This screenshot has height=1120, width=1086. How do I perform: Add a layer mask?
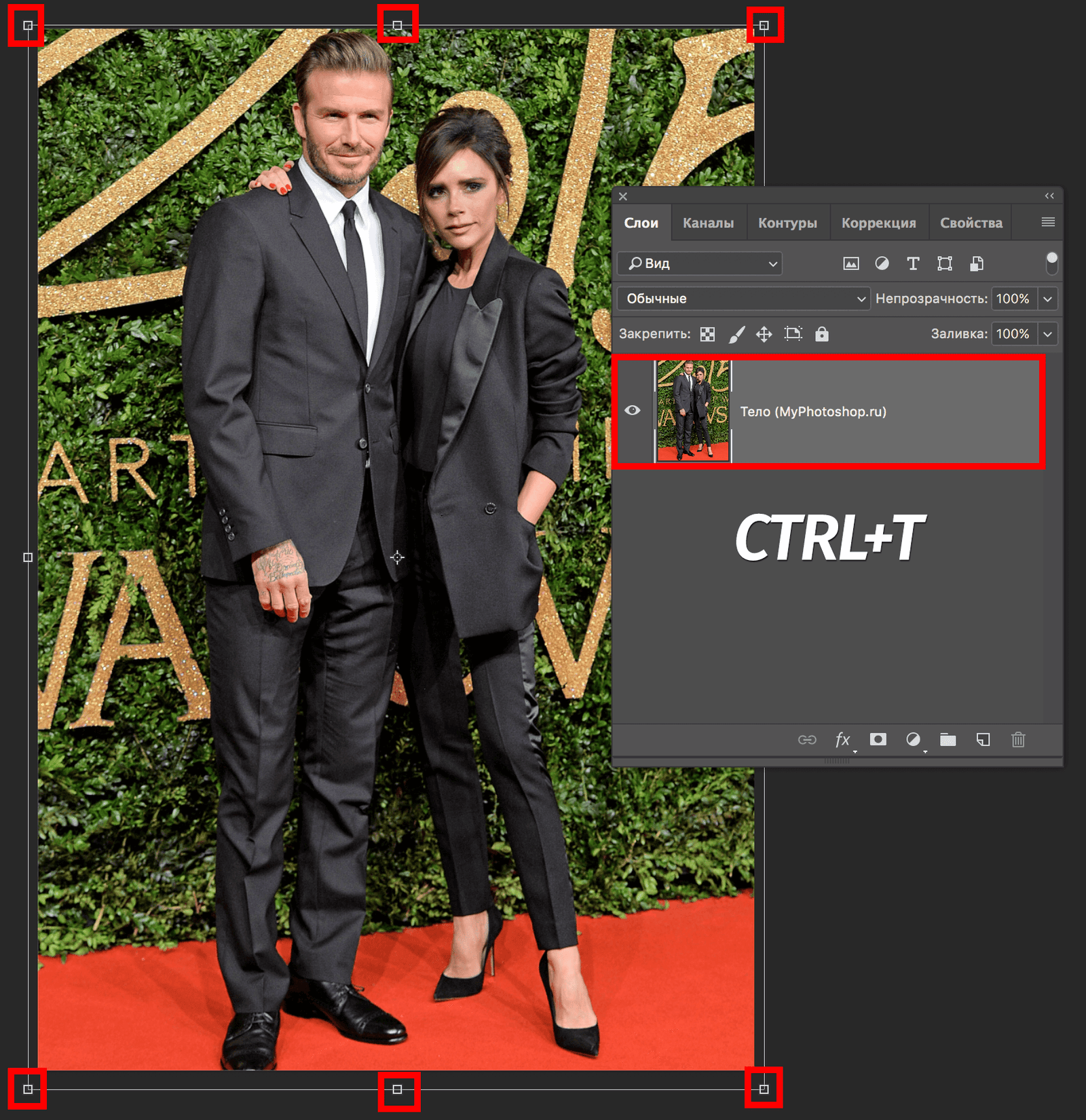point(878,740)
